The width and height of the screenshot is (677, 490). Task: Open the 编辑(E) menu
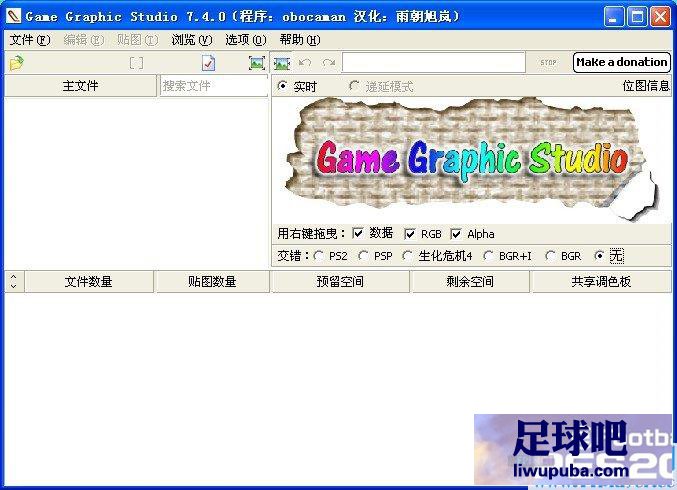(84, 40)
